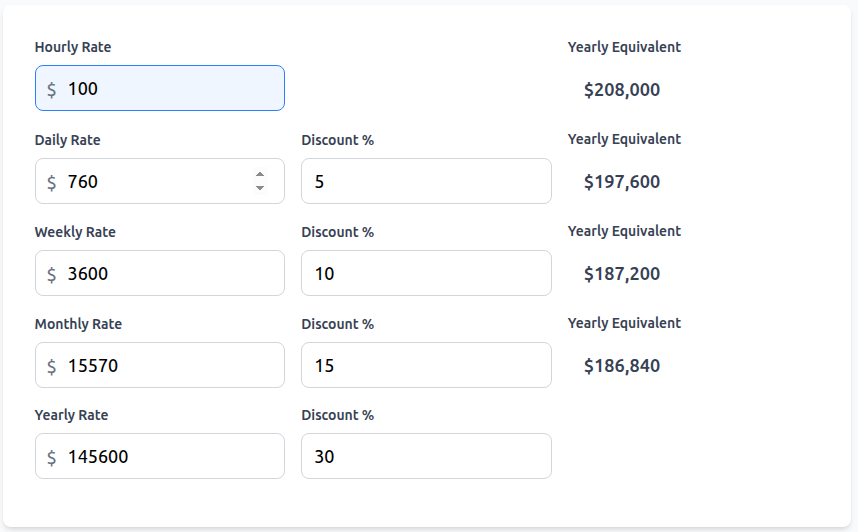Click the dollar sign in Monthly Rate

click(x=52, y=366)
